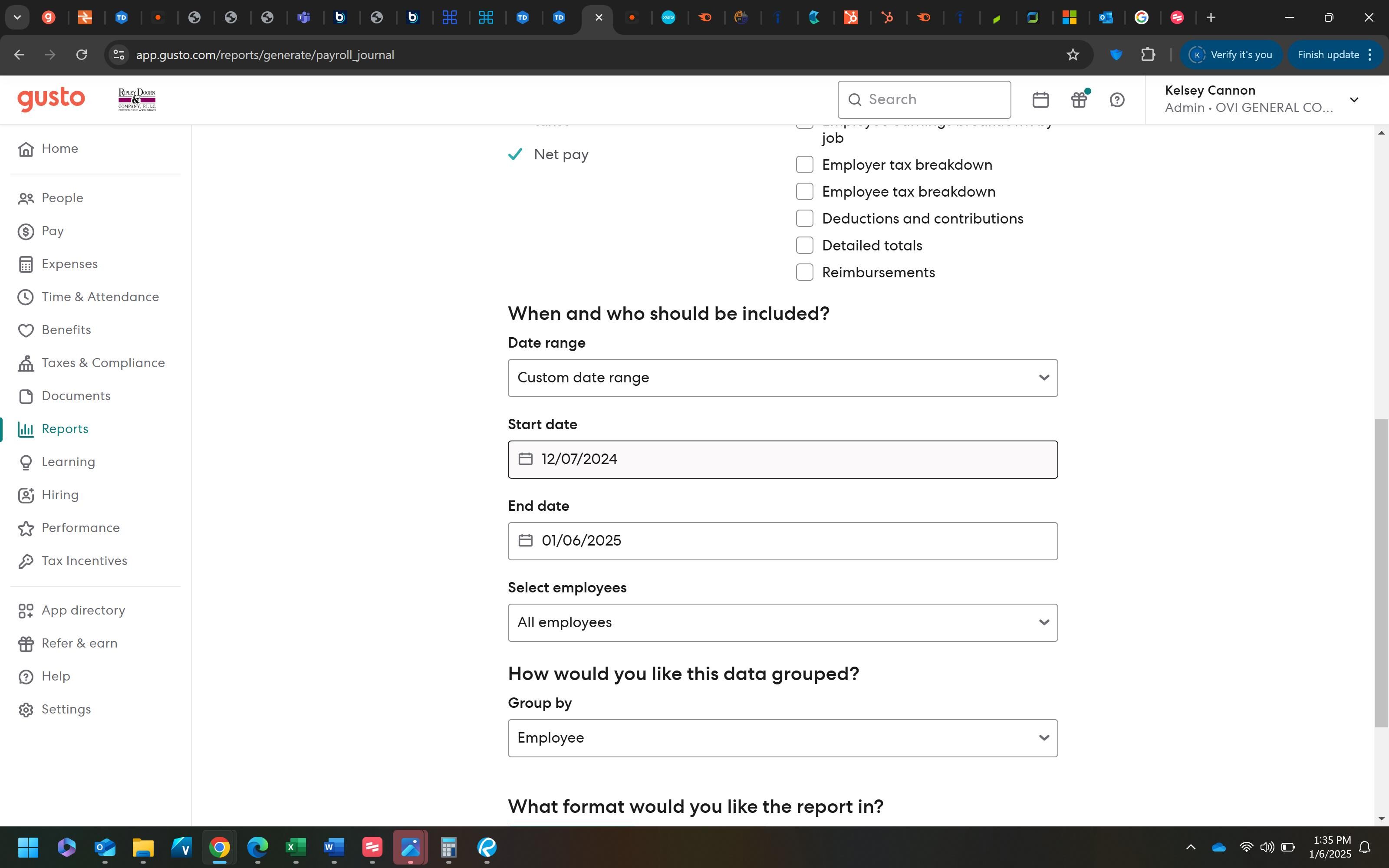Bookmark this page with the star icon
1389x868 pixels.
(1072, 55)
